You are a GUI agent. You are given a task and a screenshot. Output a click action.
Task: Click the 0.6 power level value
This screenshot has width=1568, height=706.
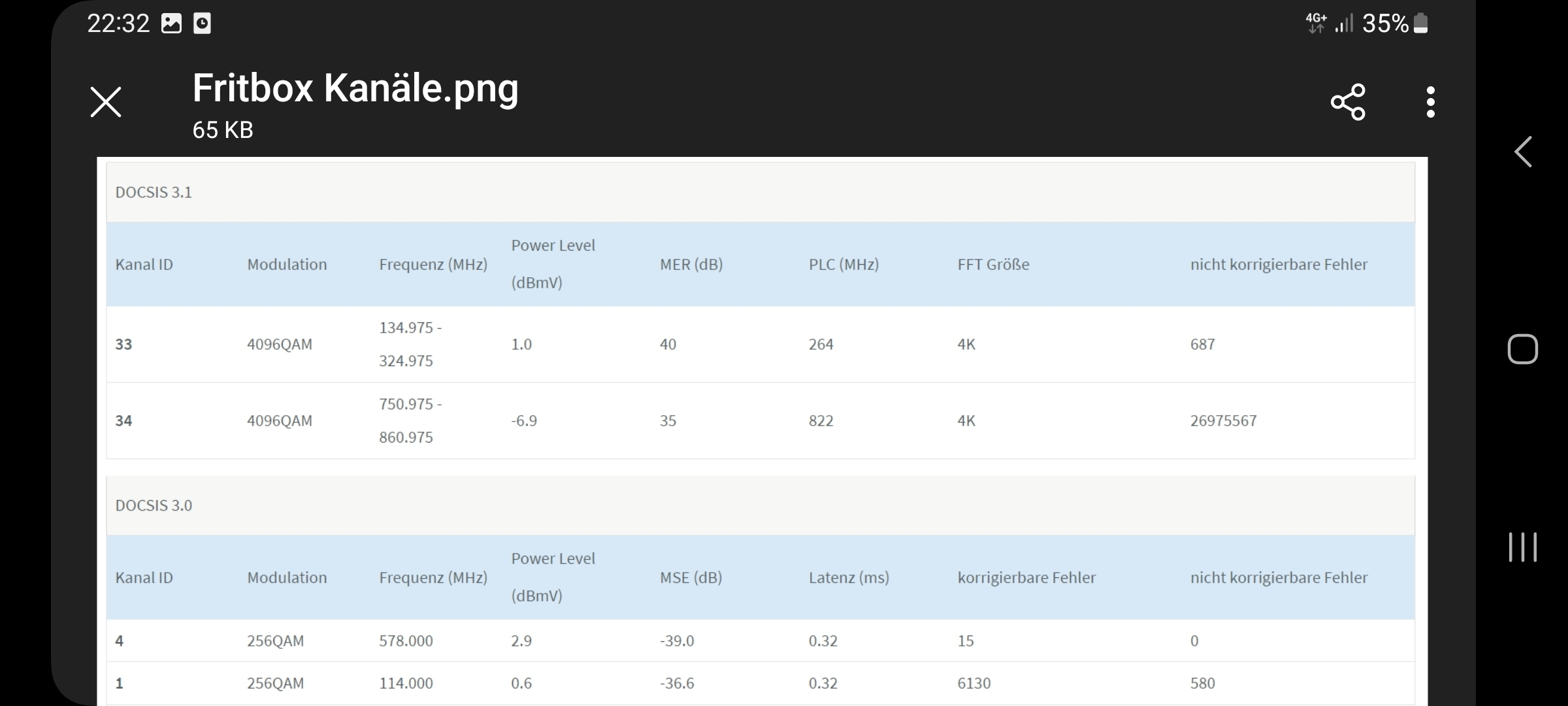pyautogui.click(x=521, y=684)
